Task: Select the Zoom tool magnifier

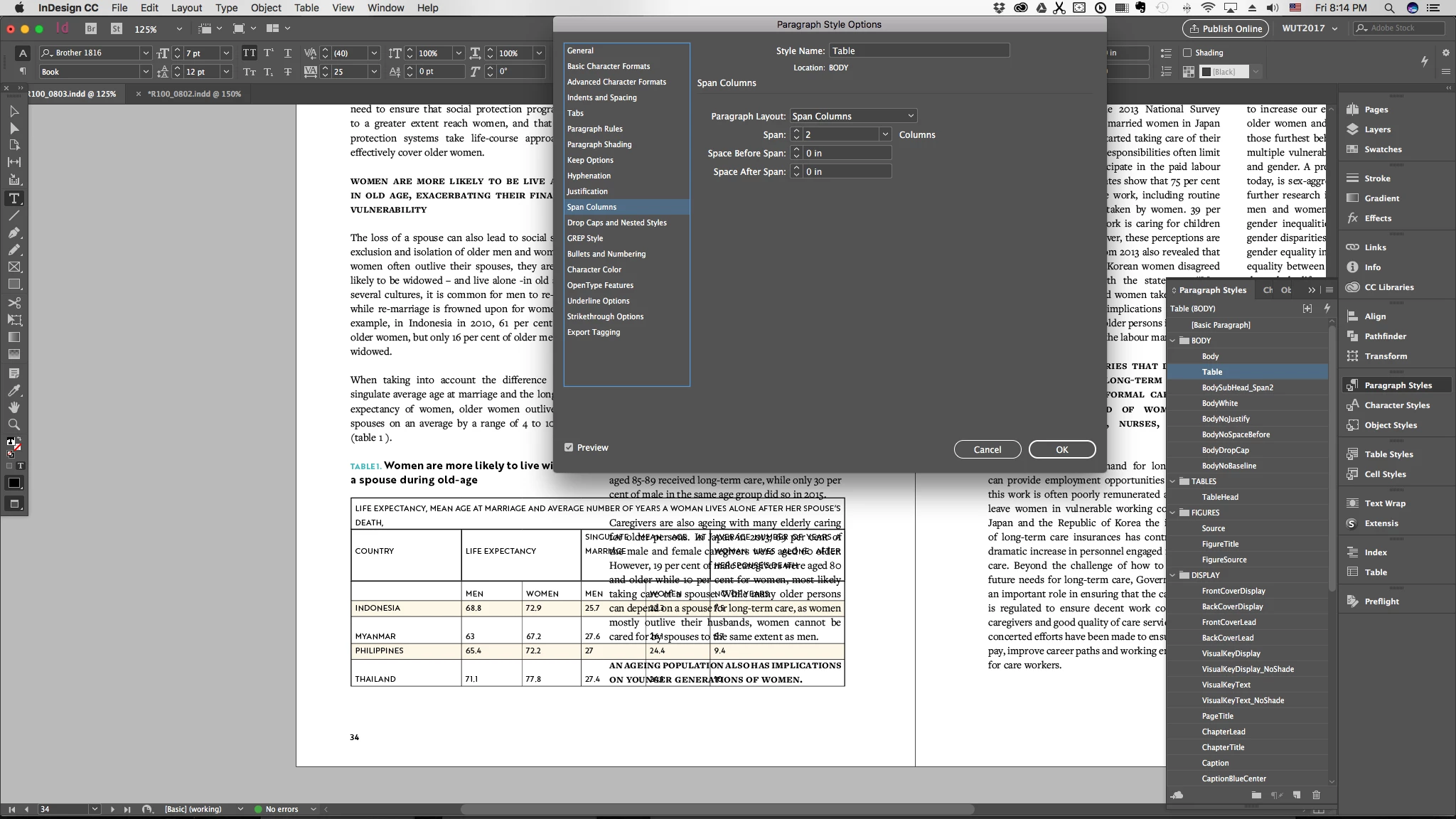Action: point(14,424)
